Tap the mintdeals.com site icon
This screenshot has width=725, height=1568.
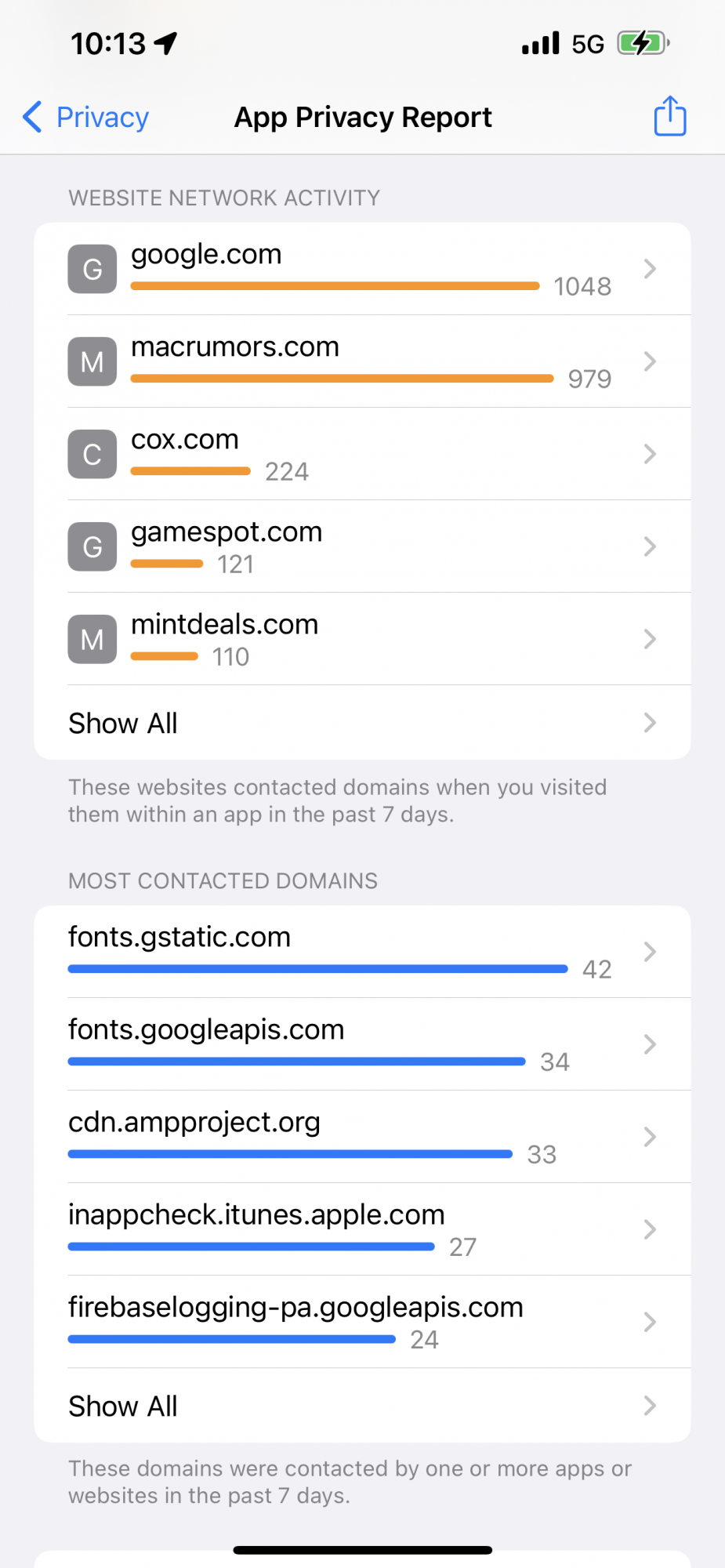(92, 639)
